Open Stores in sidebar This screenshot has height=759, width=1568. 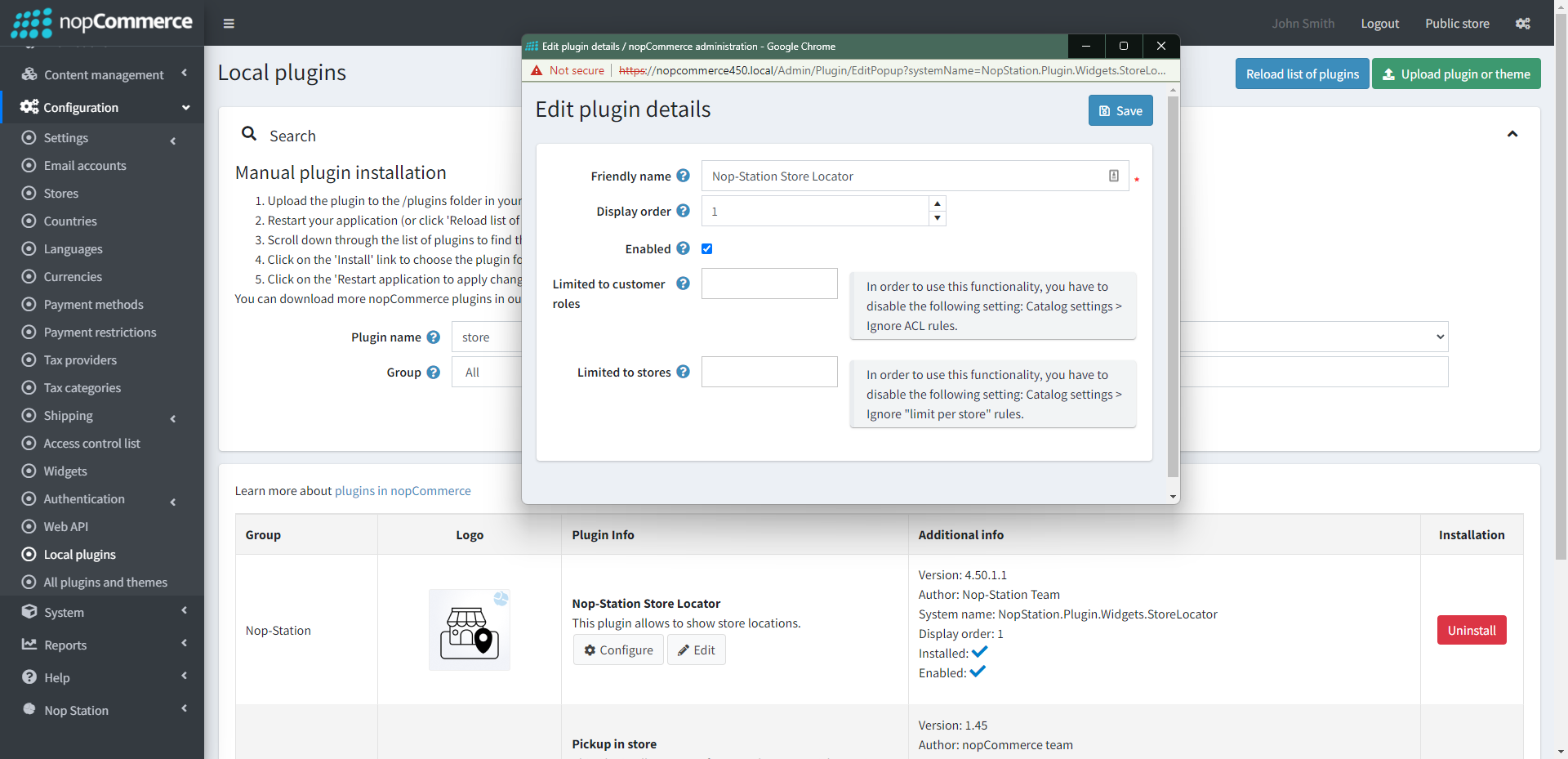[61, 194]
